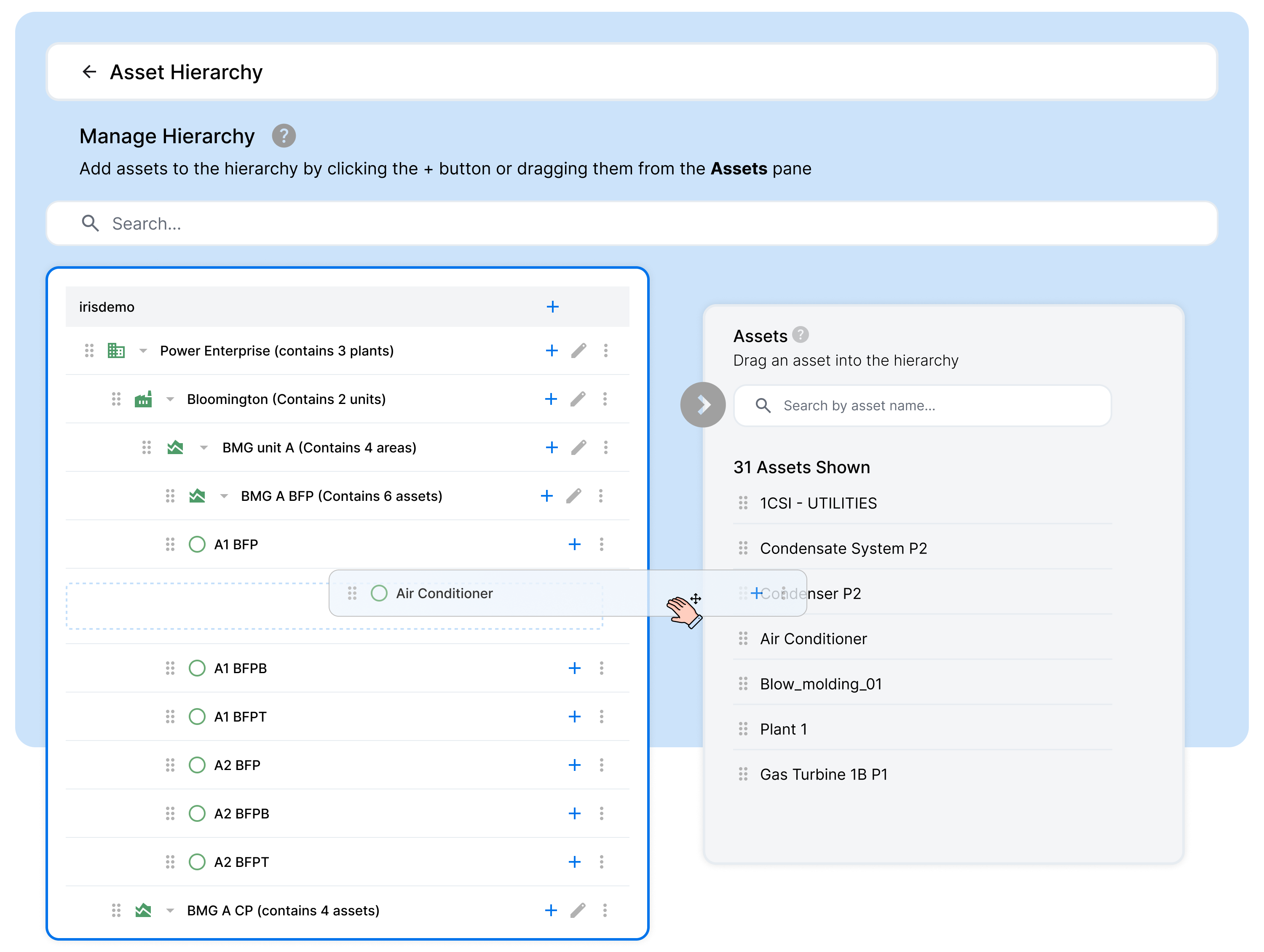Select circle indicator of A2 BFPB
The image size is (1264, 952).
[197, 813]
